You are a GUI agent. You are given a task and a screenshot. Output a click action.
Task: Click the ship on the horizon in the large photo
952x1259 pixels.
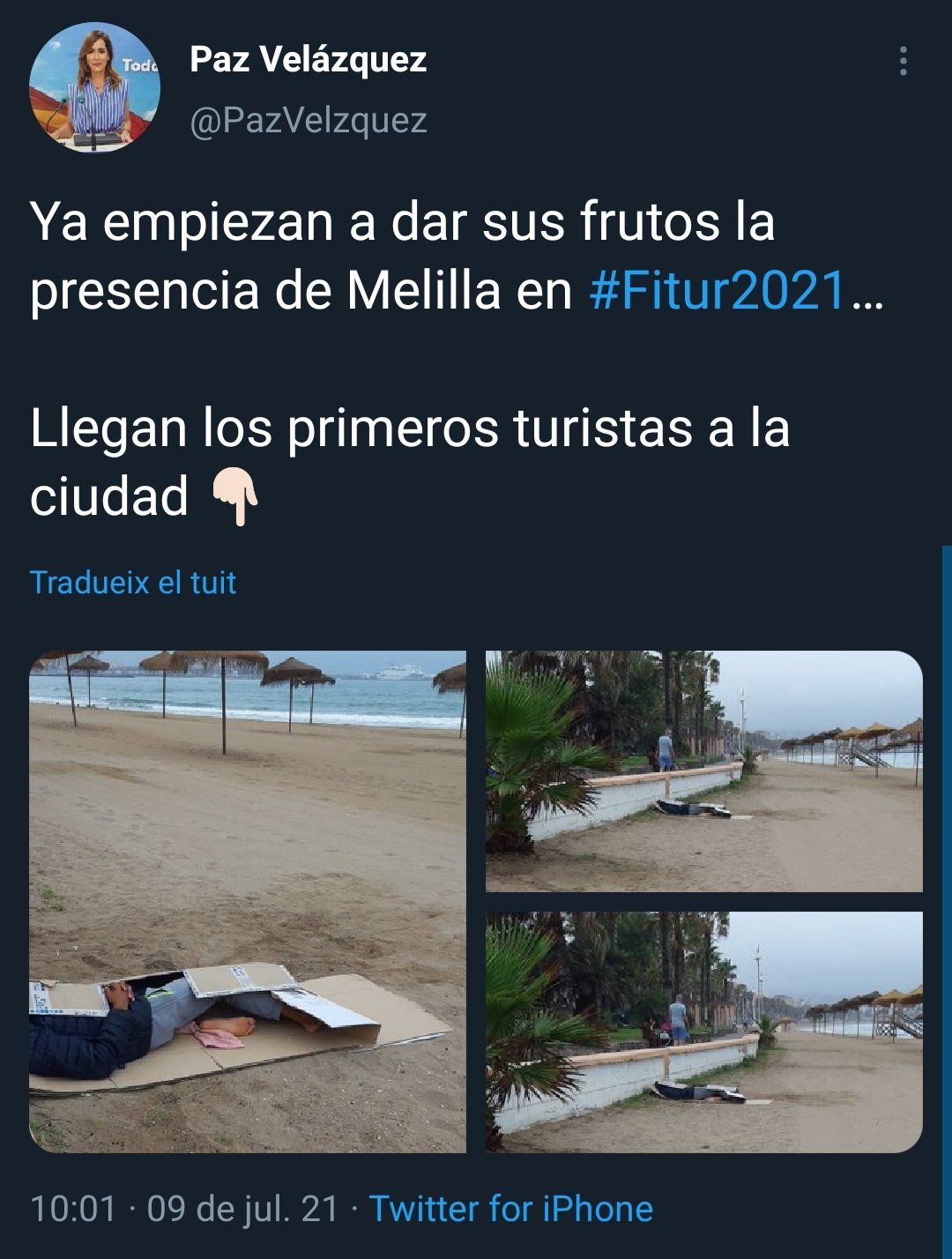(x=401, y=672)
